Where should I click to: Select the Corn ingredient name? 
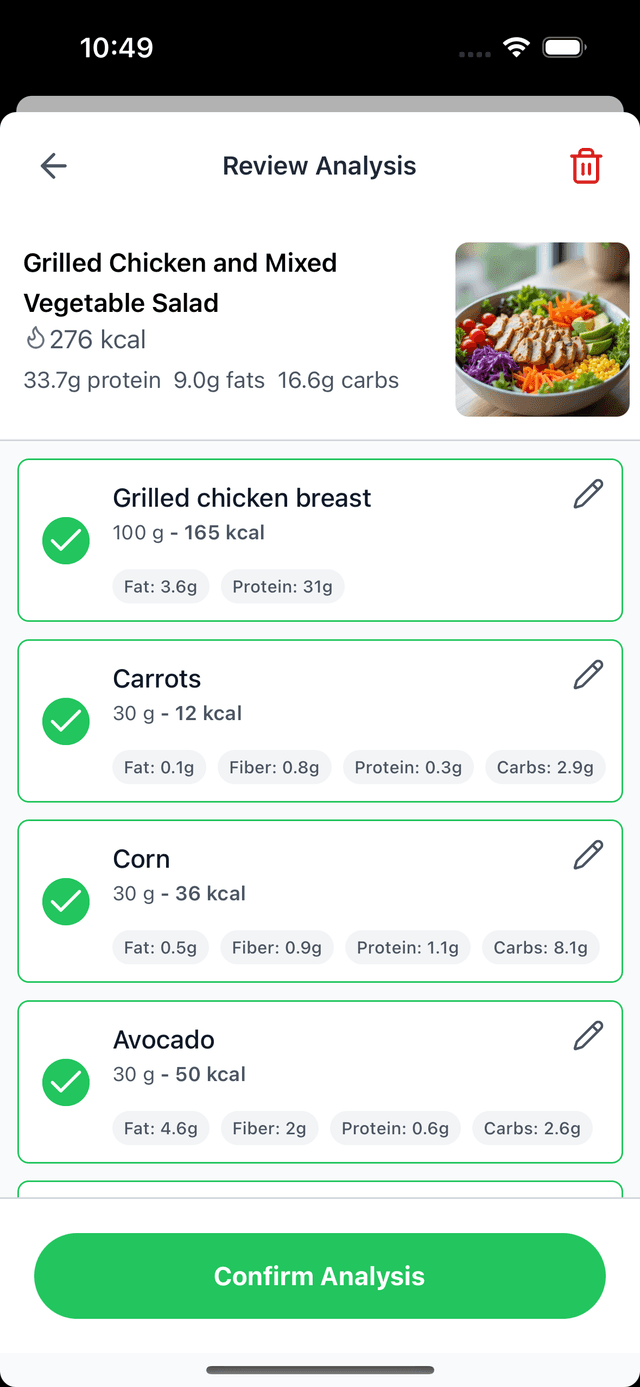point(141,859)
